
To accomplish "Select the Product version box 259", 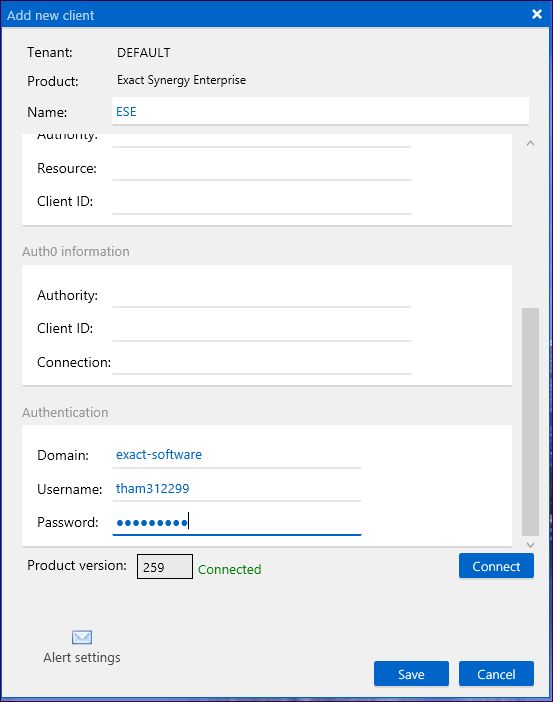I will coord(165,566).
